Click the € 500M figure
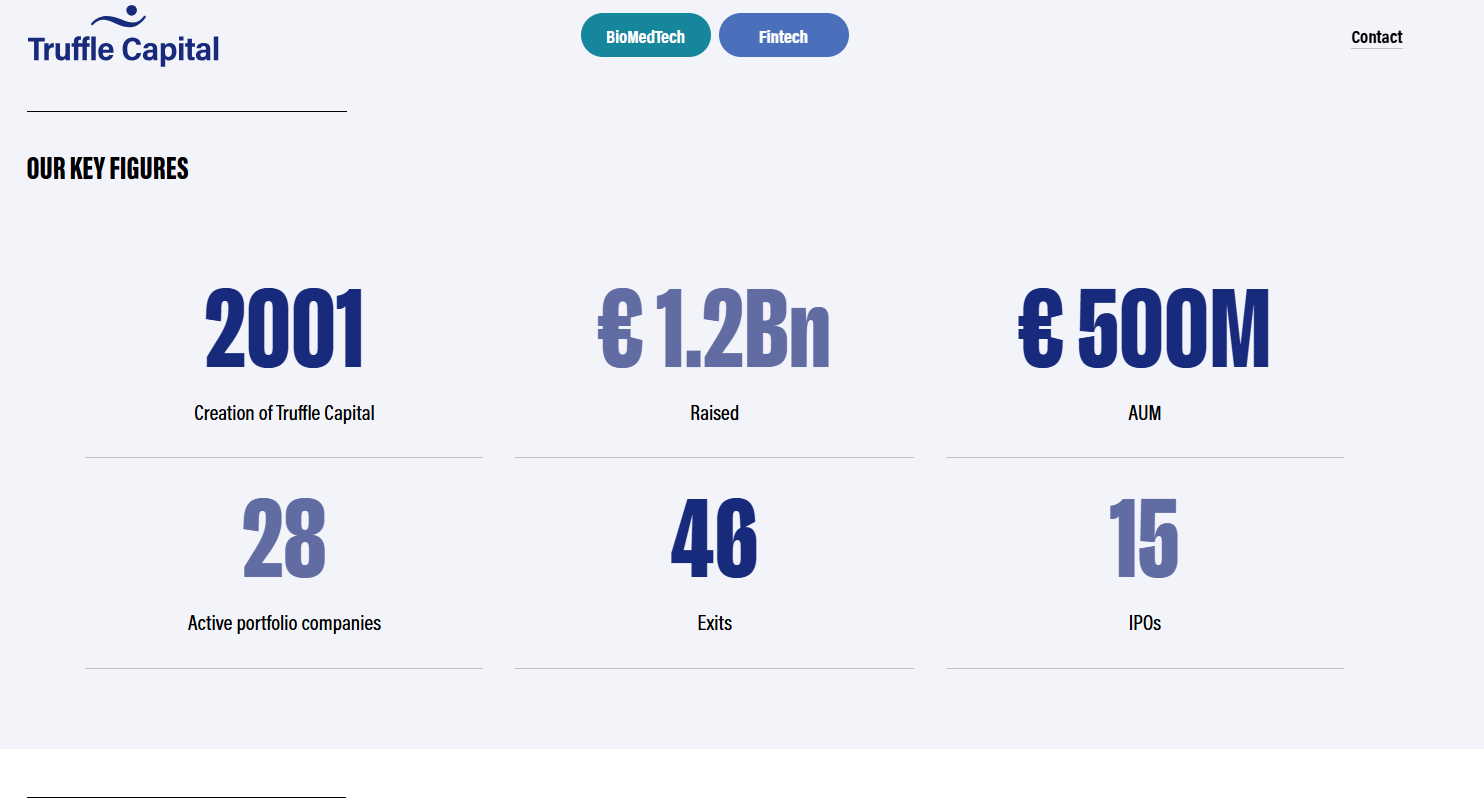 coord(1144,329)
